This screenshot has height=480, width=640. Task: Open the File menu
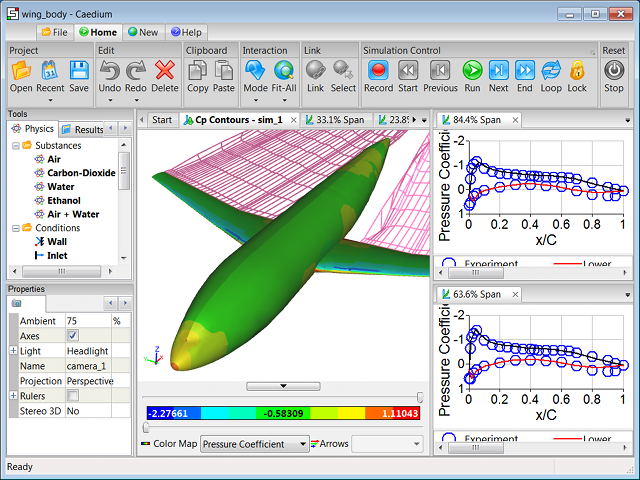55,32
